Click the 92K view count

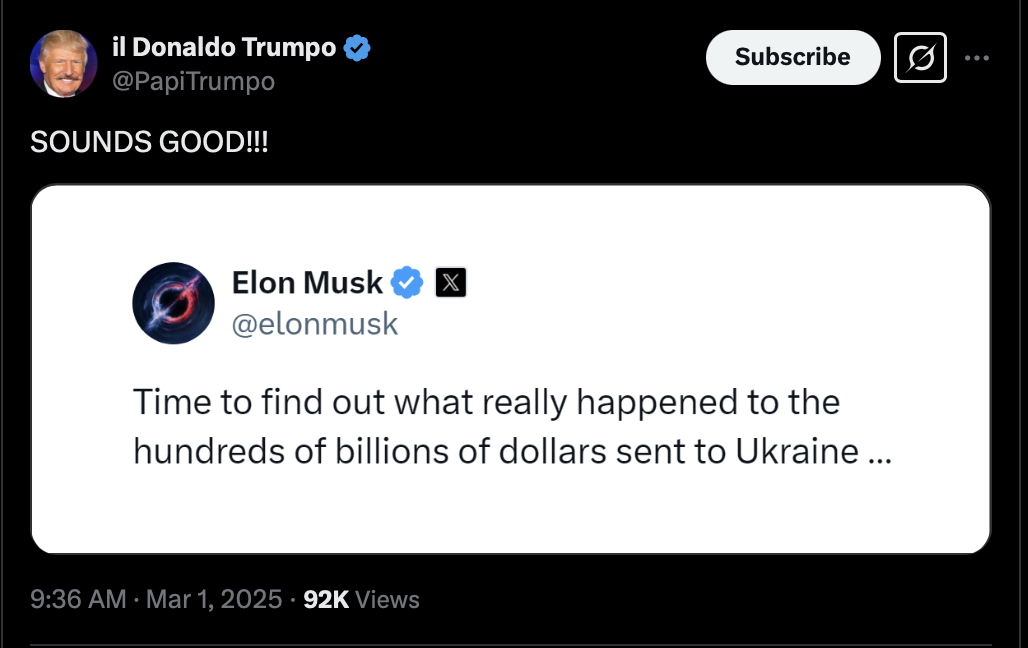326,600
